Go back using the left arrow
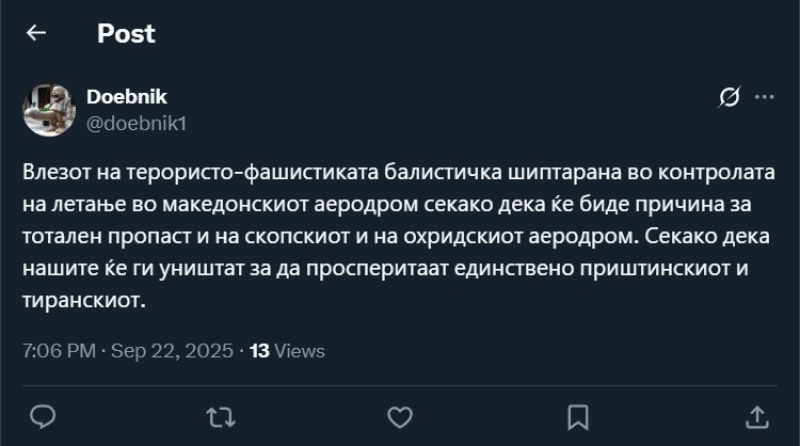This screenshot has height=446, width=800. coord(37,34)
